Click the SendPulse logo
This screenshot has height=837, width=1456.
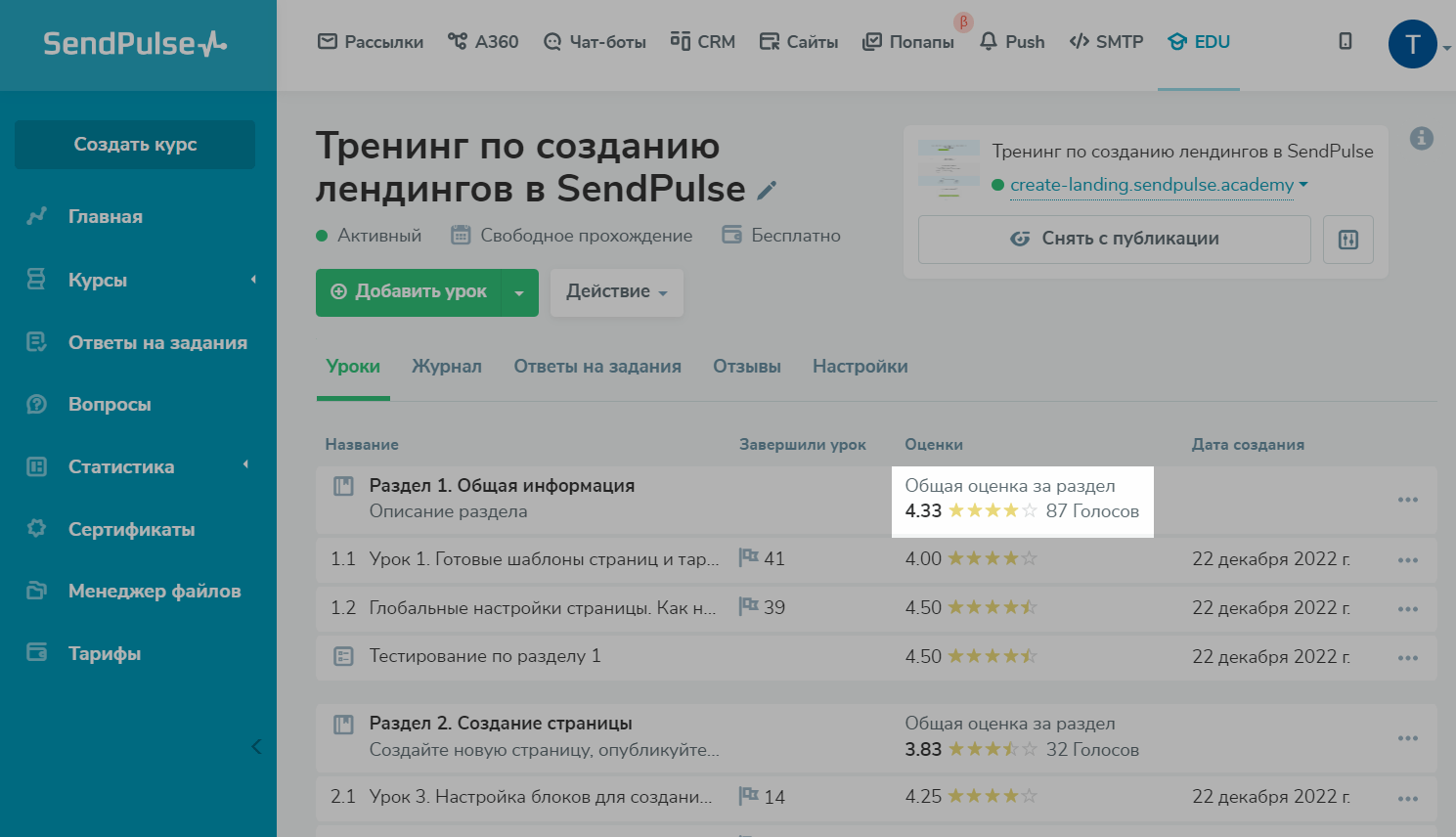(x=135, y=44)
